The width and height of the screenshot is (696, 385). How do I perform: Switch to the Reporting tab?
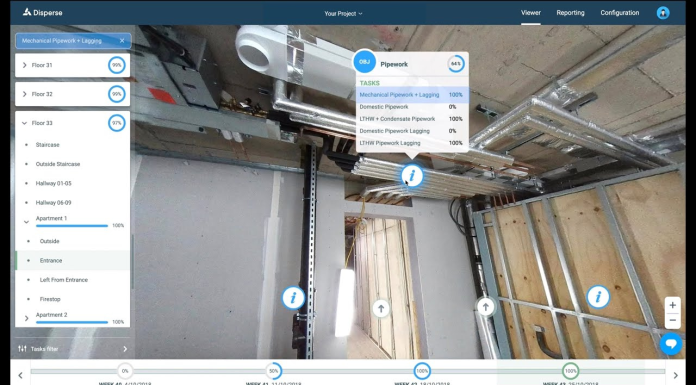[570, 13]
